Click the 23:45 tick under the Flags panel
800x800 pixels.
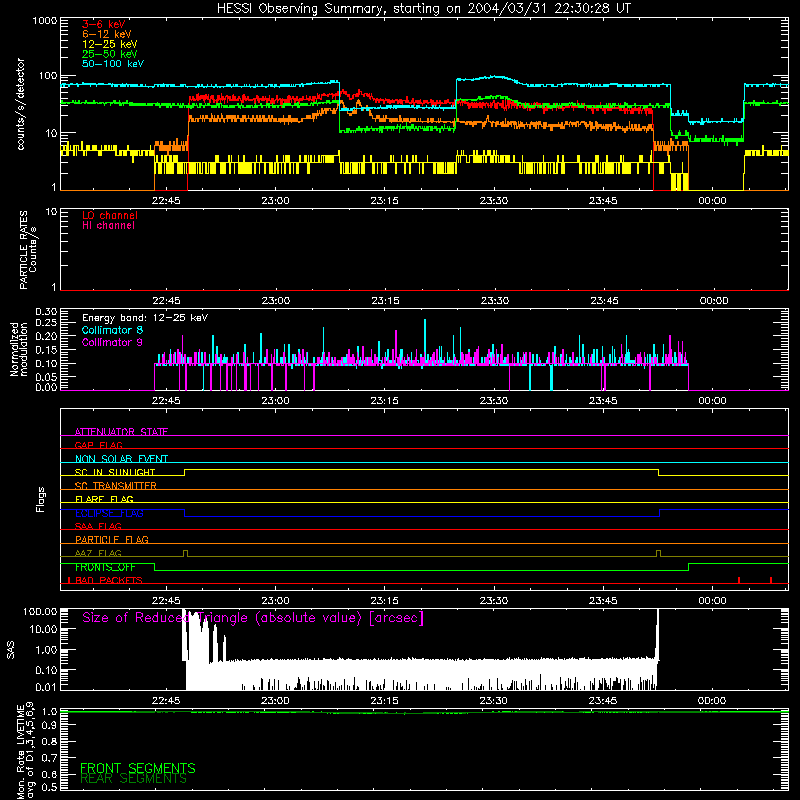(603, 601)
